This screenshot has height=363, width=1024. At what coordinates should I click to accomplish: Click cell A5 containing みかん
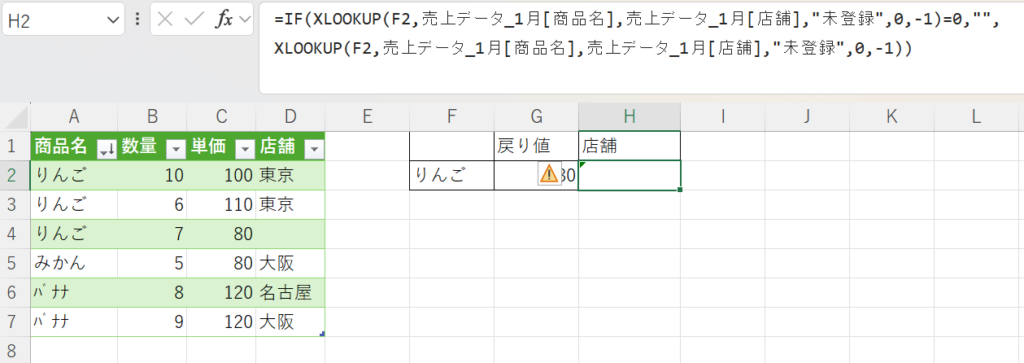click(74, 263)
